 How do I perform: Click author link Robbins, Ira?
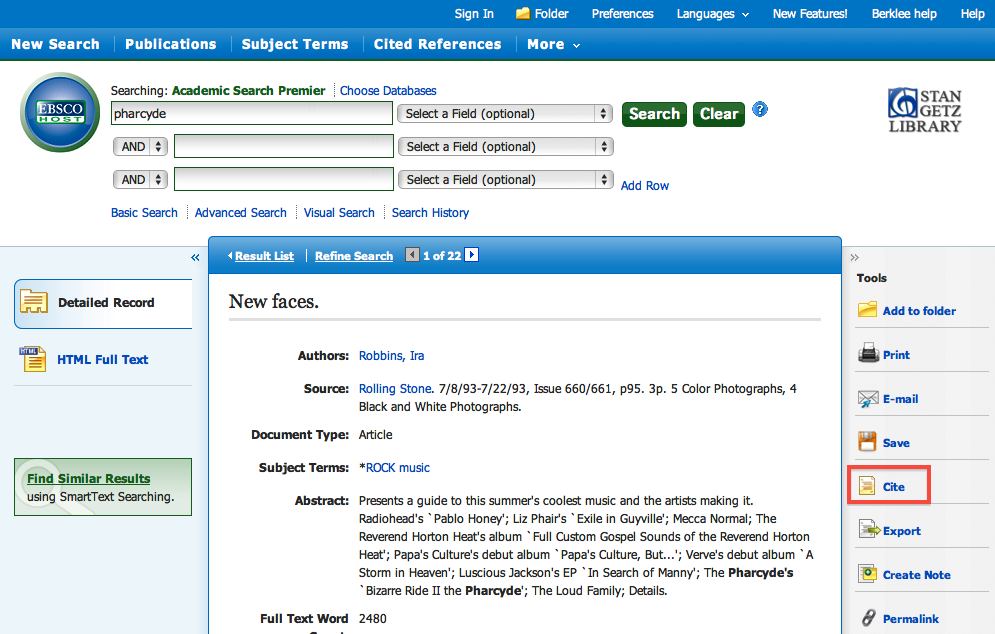pyautogui.click(x=391, y=355)
